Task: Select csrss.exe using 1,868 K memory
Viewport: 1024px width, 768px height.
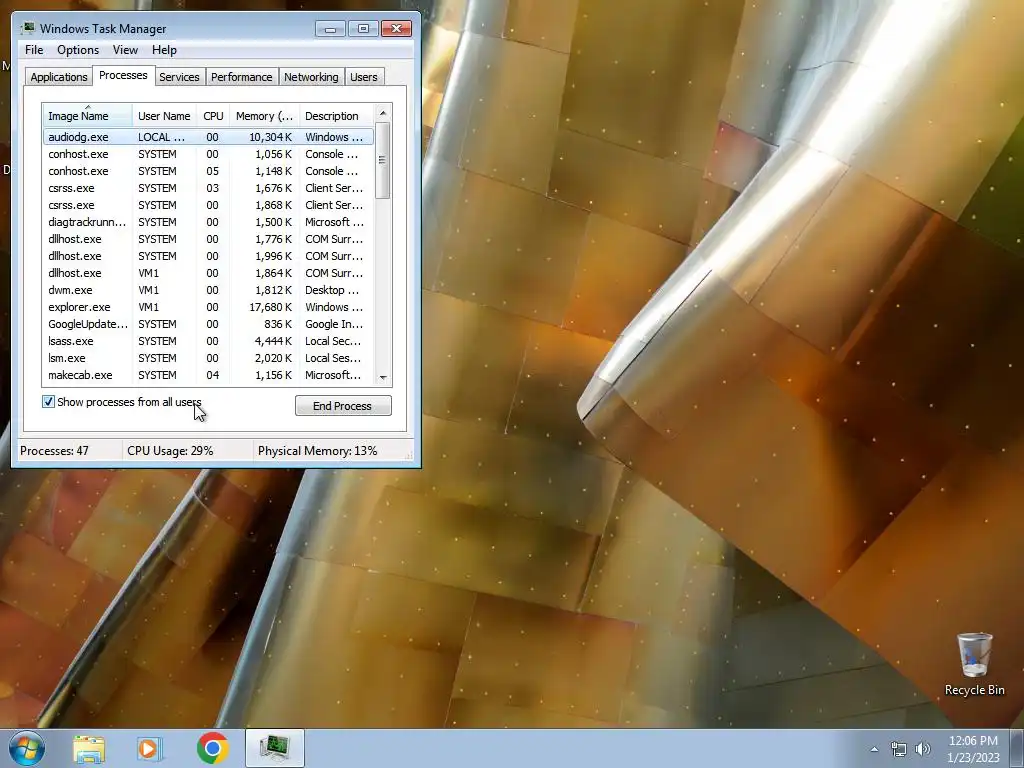Action: pos(208,205)
